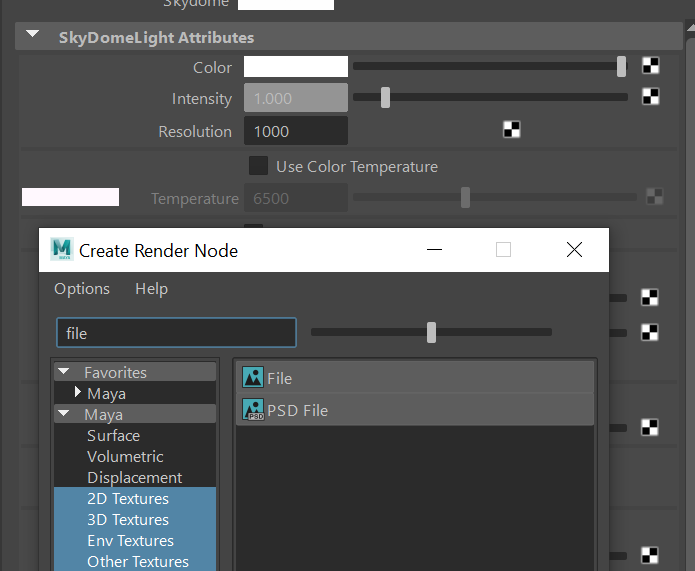Click the Intensity map checker icon

[651, 97]
